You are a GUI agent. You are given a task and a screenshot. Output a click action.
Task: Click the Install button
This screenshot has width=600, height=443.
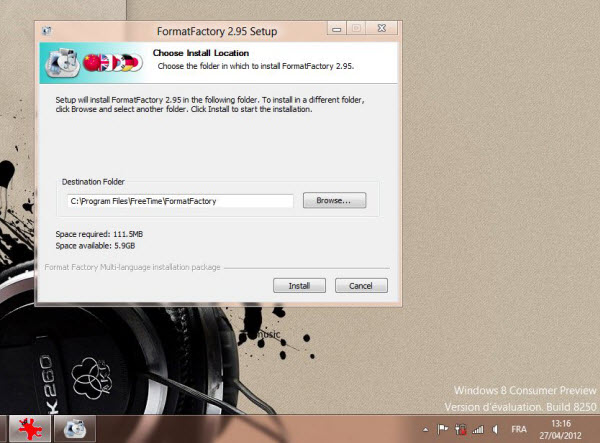click(299, 285)
